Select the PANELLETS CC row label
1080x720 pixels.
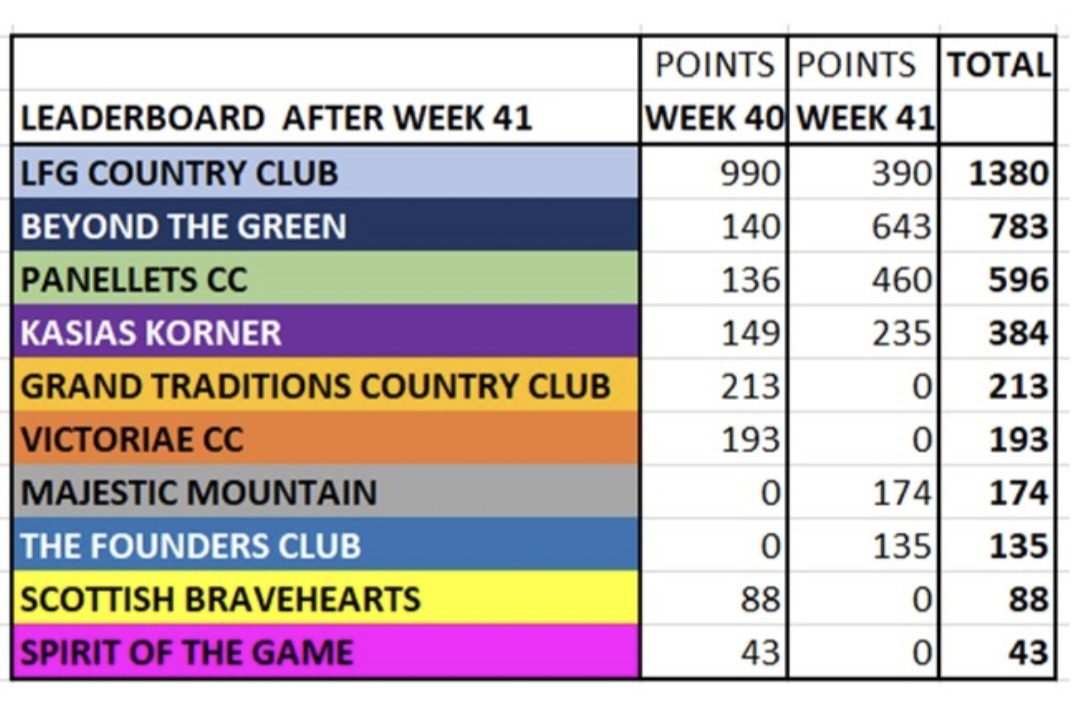pos(325,279)
